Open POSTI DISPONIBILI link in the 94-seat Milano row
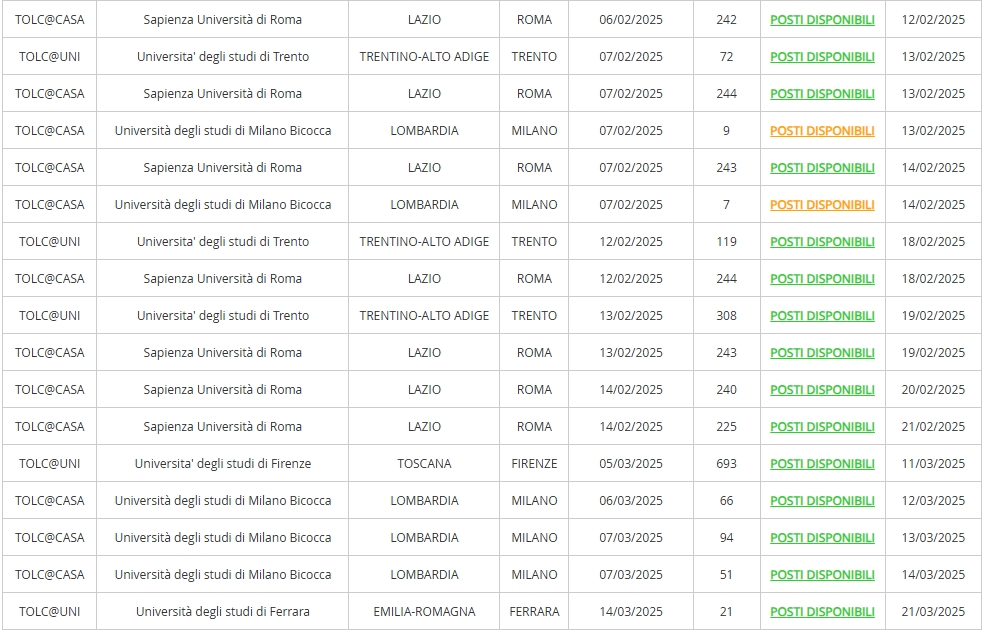Image resolution: width=984 pixels, height=633 pixels. [822, 538]
